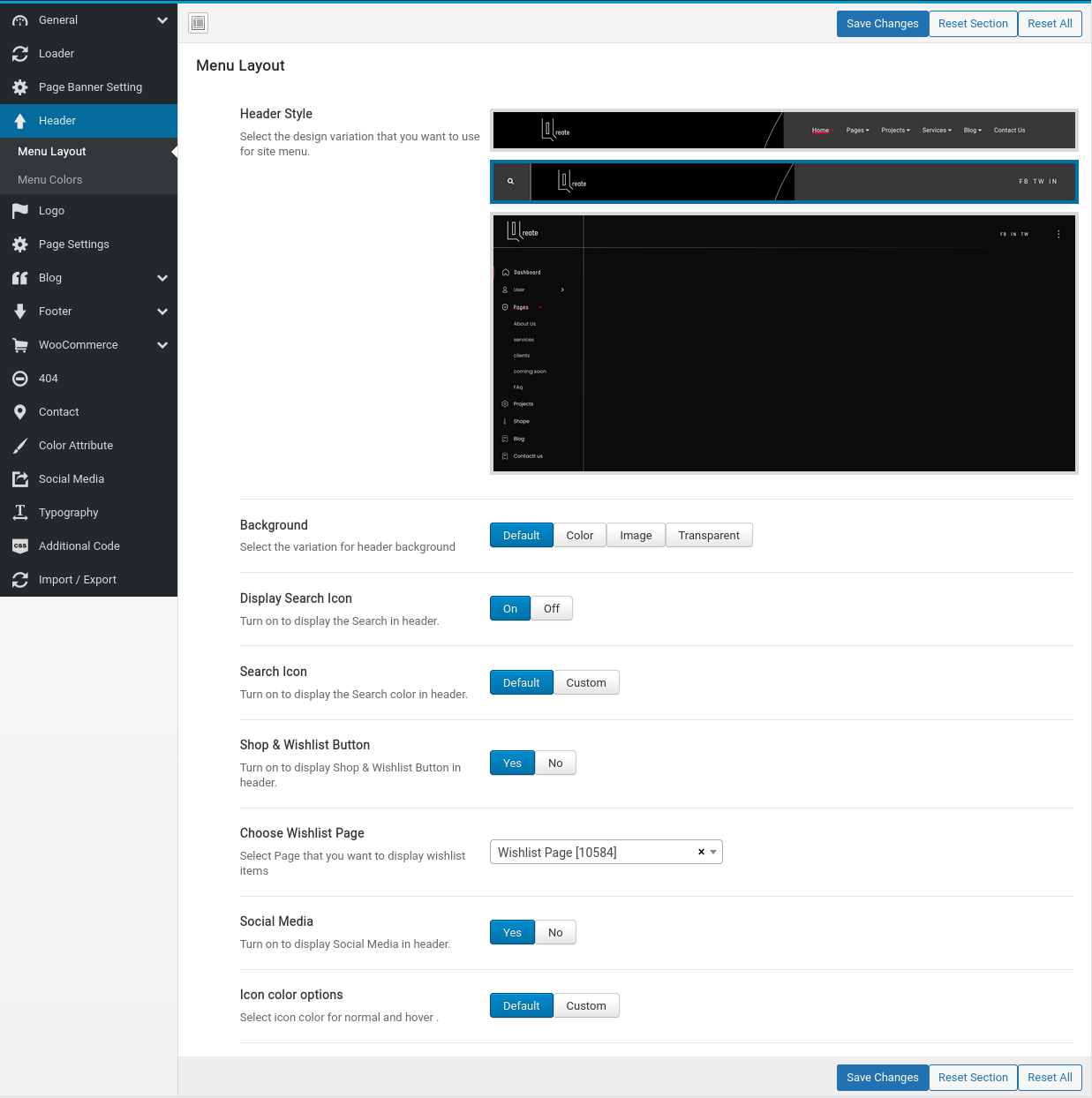Clear the Wishlist Page selection with x
This screenshot has height=1098, width=1092.
[x=701, y=853]
